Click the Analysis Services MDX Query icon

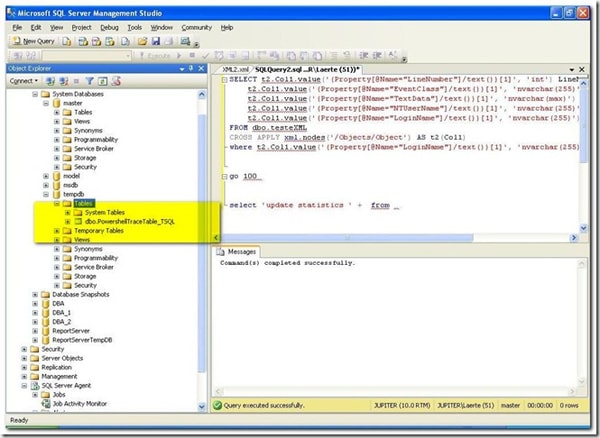click(x=83, y=41)
